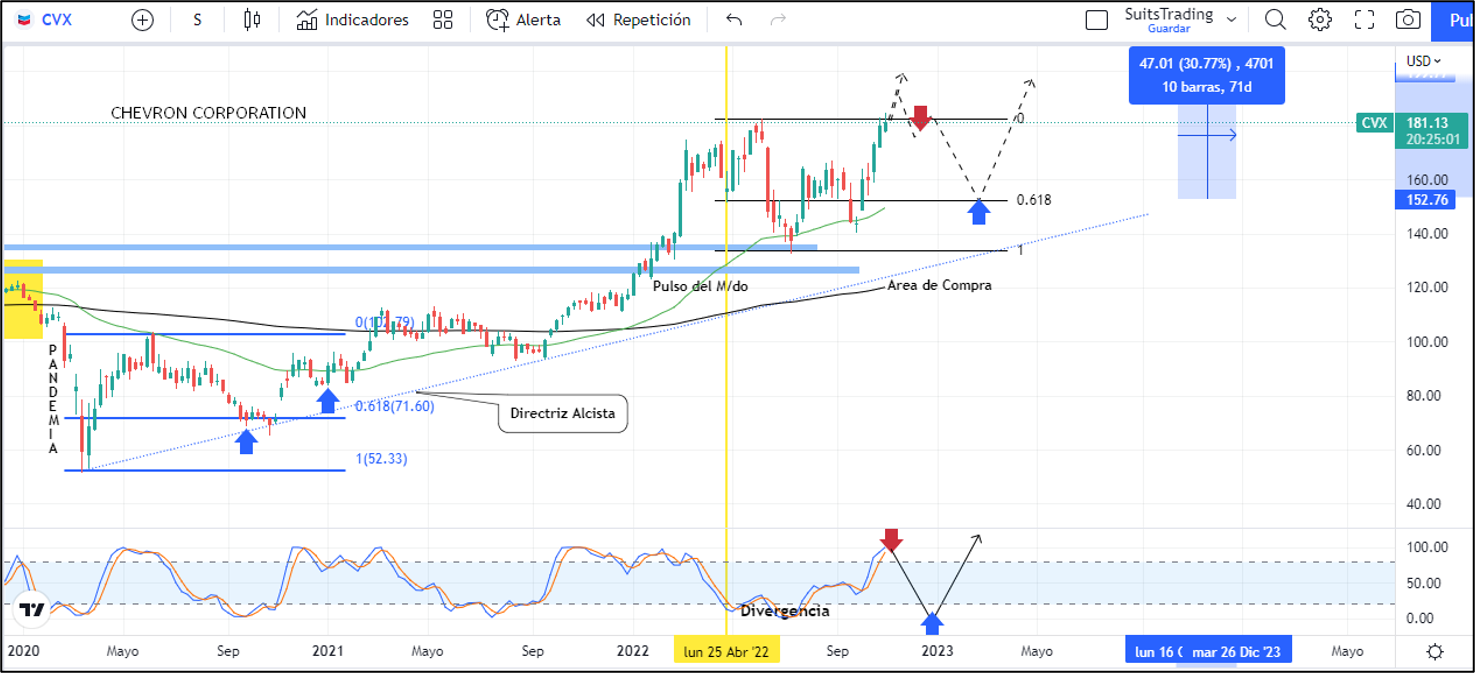Take a chart snapshot with the camera icon
1476x674 pixels.
point(1408,19)
